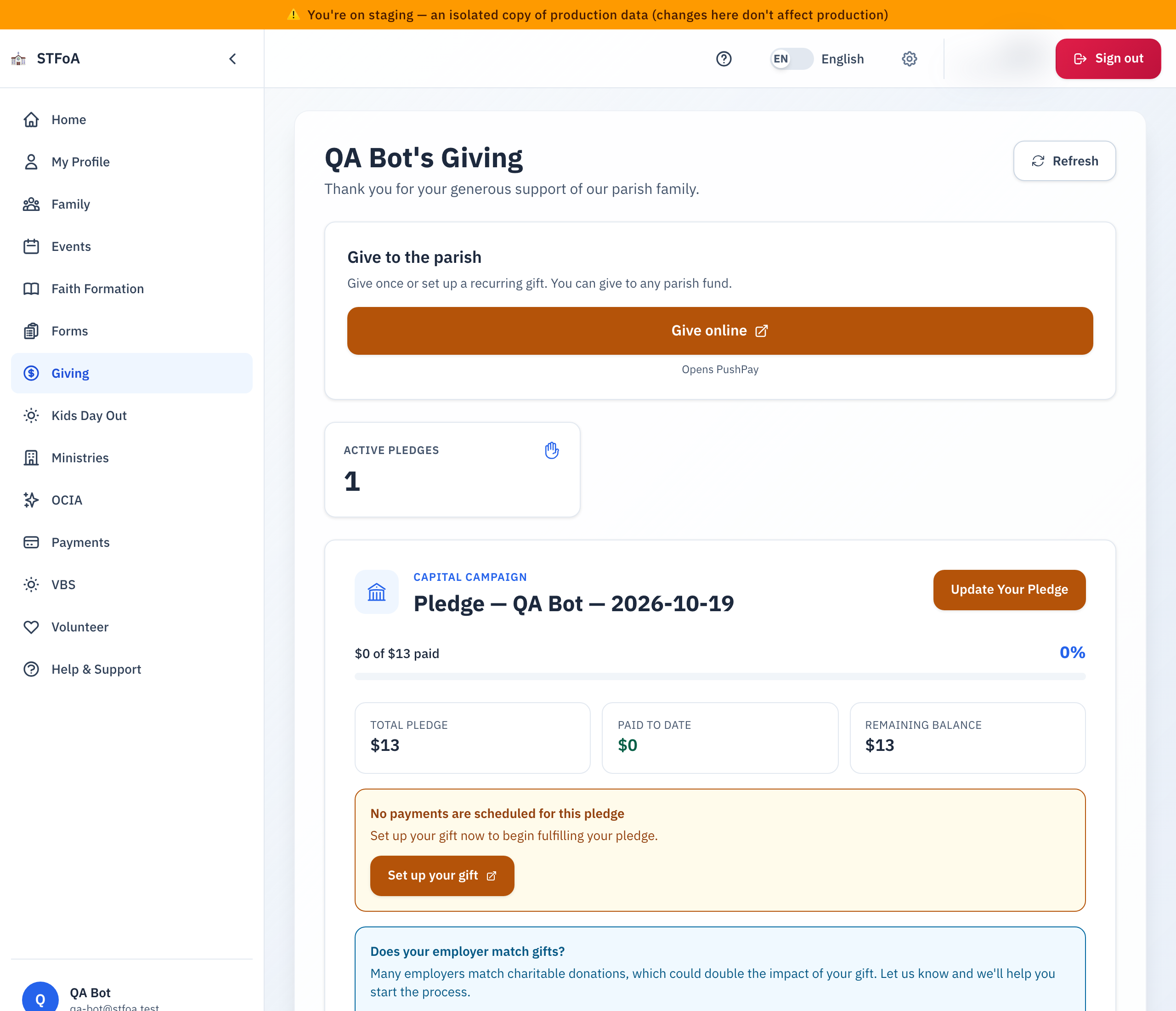Click the Events calendar icon
The height and width of the screenshot is (1011, 1176).
31,246
